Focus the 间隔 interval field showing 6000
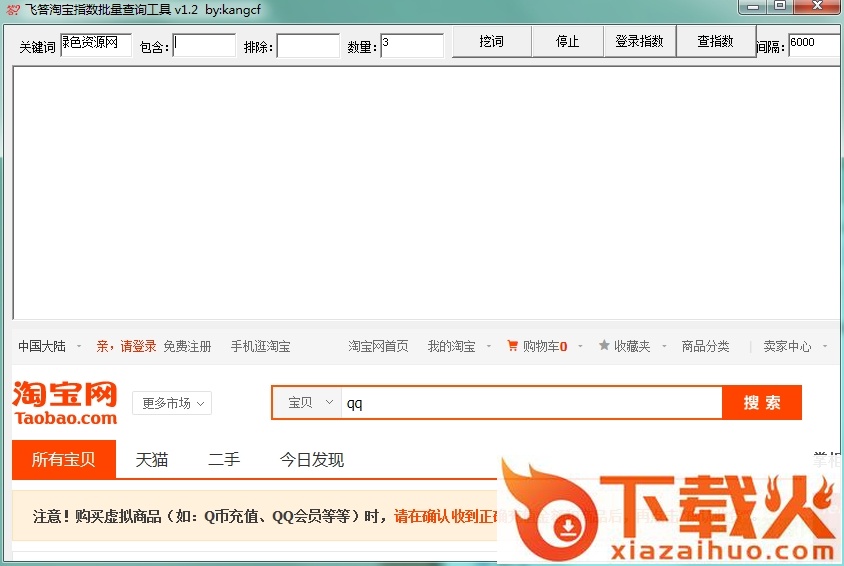 (815, 45)
